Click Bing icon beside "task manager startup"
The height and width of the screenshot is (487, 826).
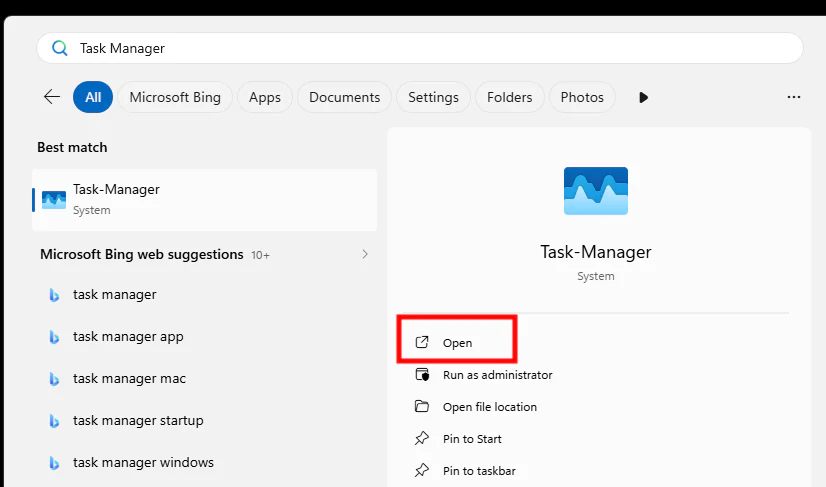(54, 421)
